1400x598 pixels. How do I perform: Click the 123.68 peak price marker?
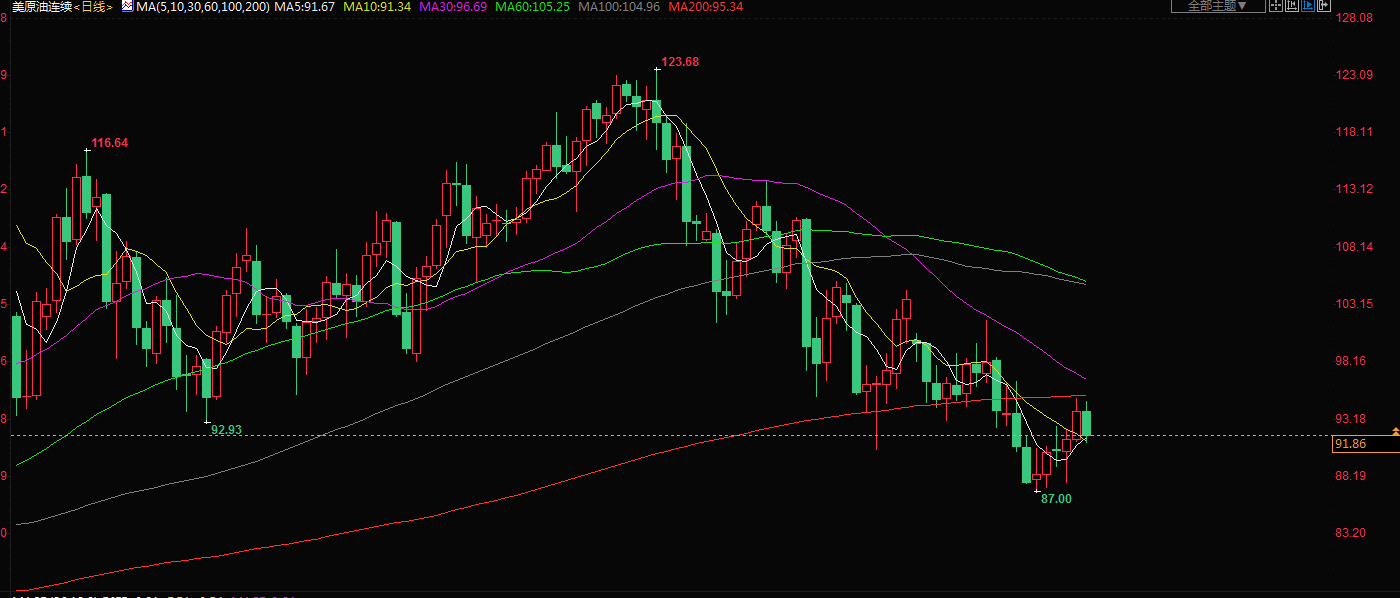coord(679,62)
